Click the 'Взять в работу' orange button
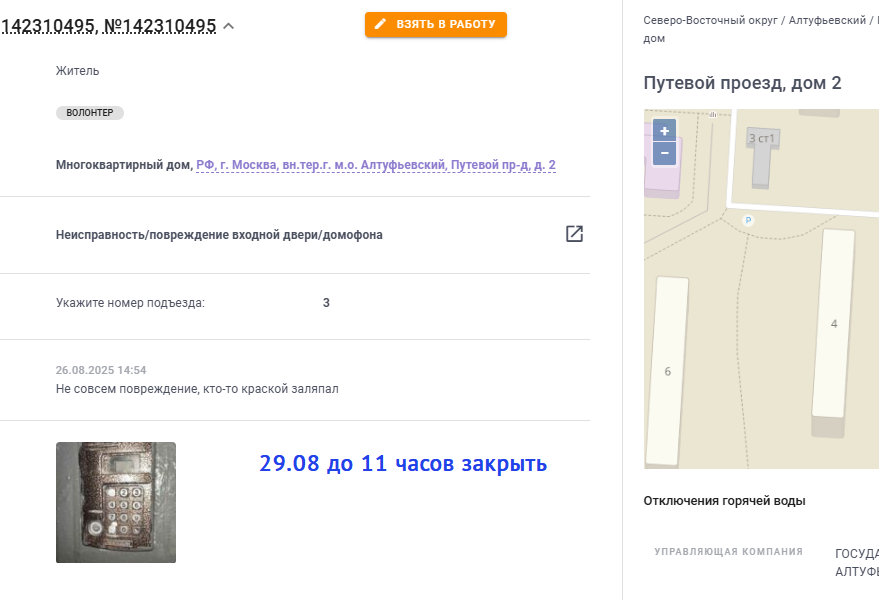 [x=436, y=25]
